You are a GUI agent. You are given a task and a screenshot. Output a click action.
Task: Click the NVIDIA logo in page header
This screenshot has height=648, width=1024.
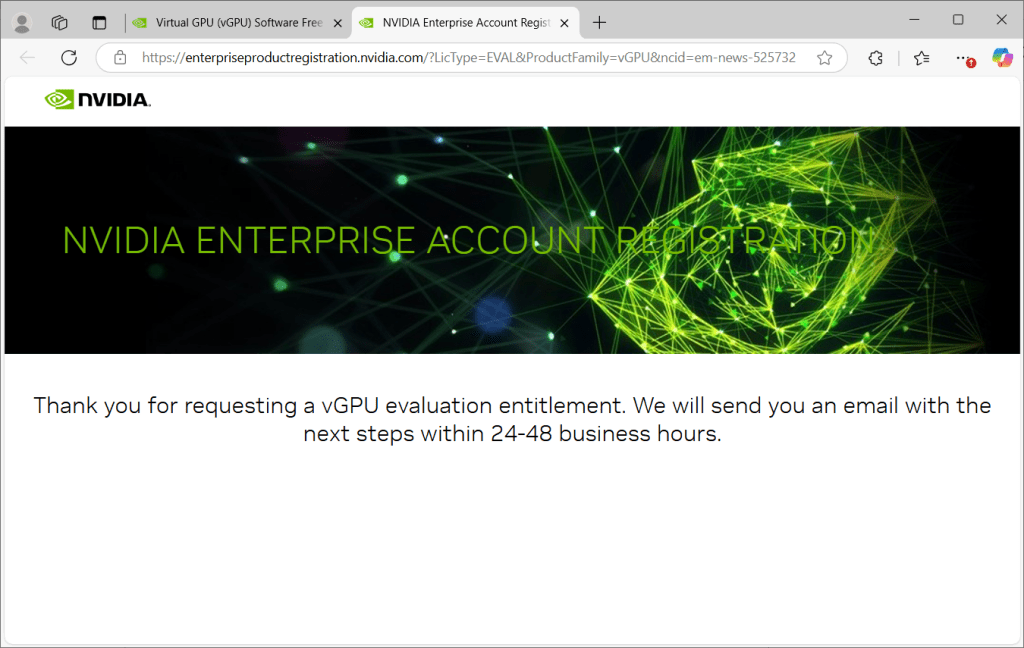point(98,99)
